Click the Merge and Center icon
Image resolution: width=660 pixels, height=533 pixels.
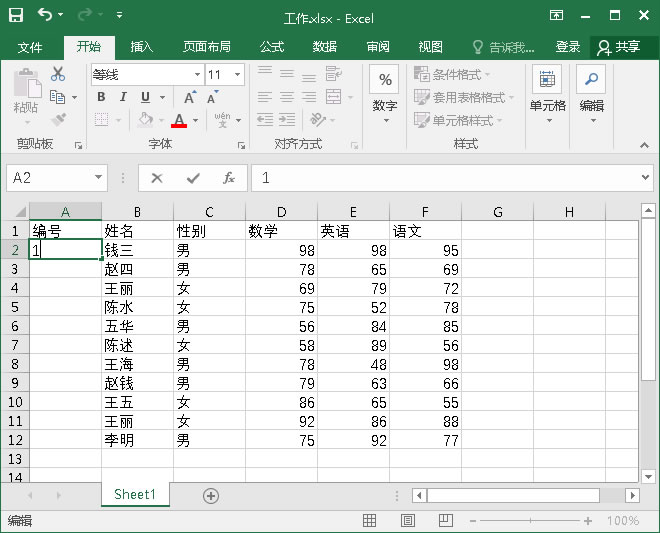[x=333, y=97]
